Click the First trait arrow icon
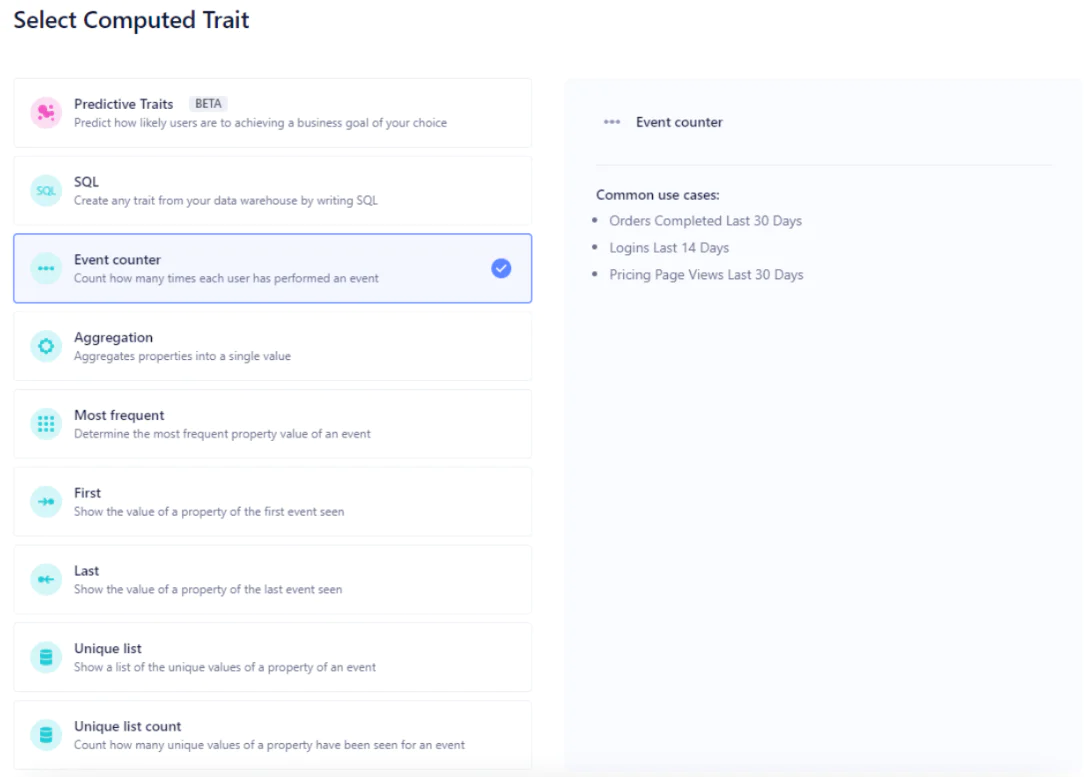This screenshot has width=1092, height=777. pos(46,502)
